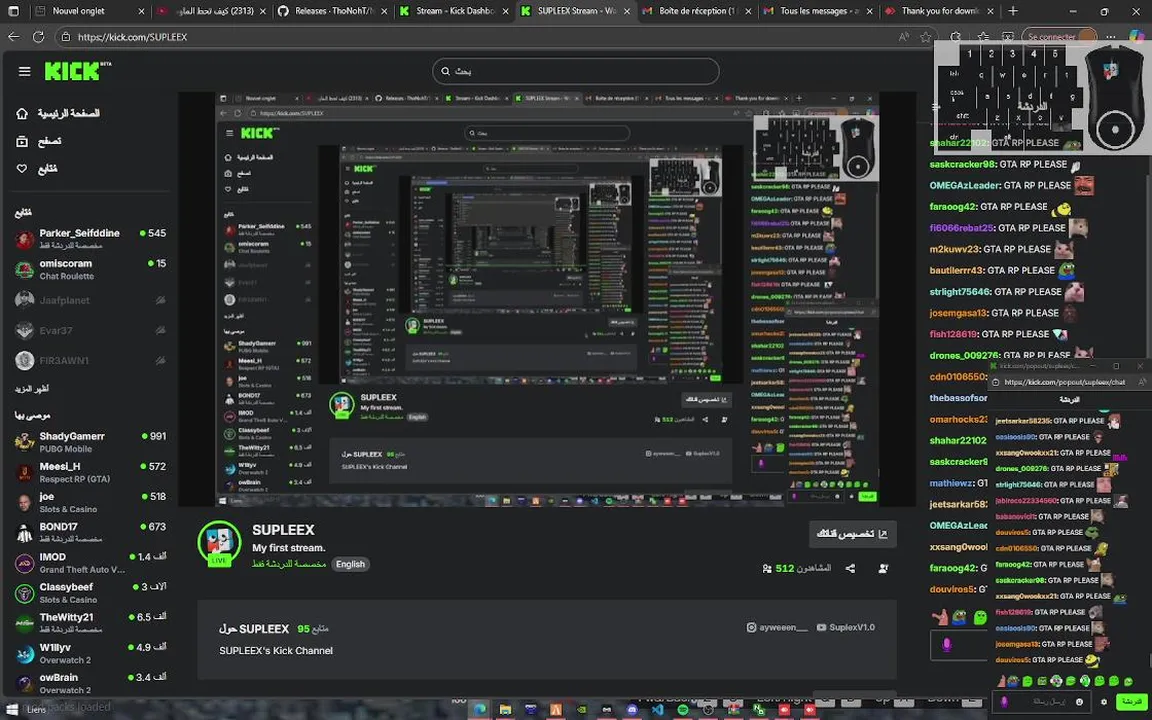The height and width of the screenshot is (720, 1152).
Task: Click SUPLEEX live avatar
Action: click(x=219, y=544)
